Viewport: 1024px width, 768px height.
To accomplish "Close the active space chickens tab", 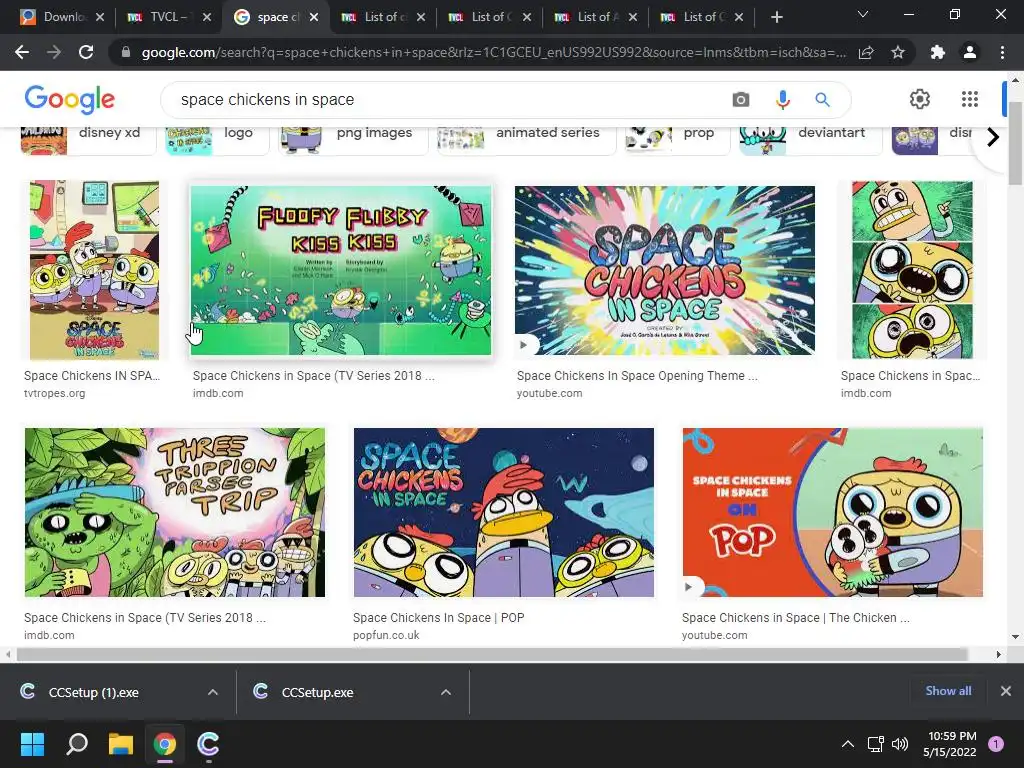I will tap(314, 17).
